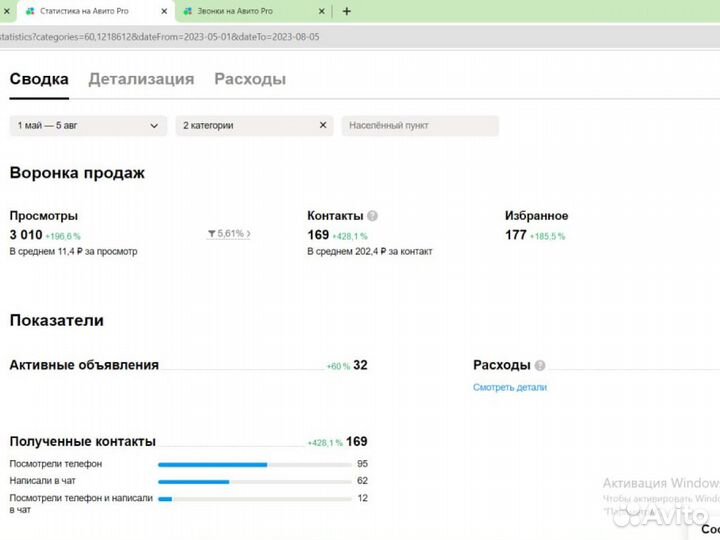Click the Показатели heading
The height and width of the screenshot is (540, 720).
56,320
